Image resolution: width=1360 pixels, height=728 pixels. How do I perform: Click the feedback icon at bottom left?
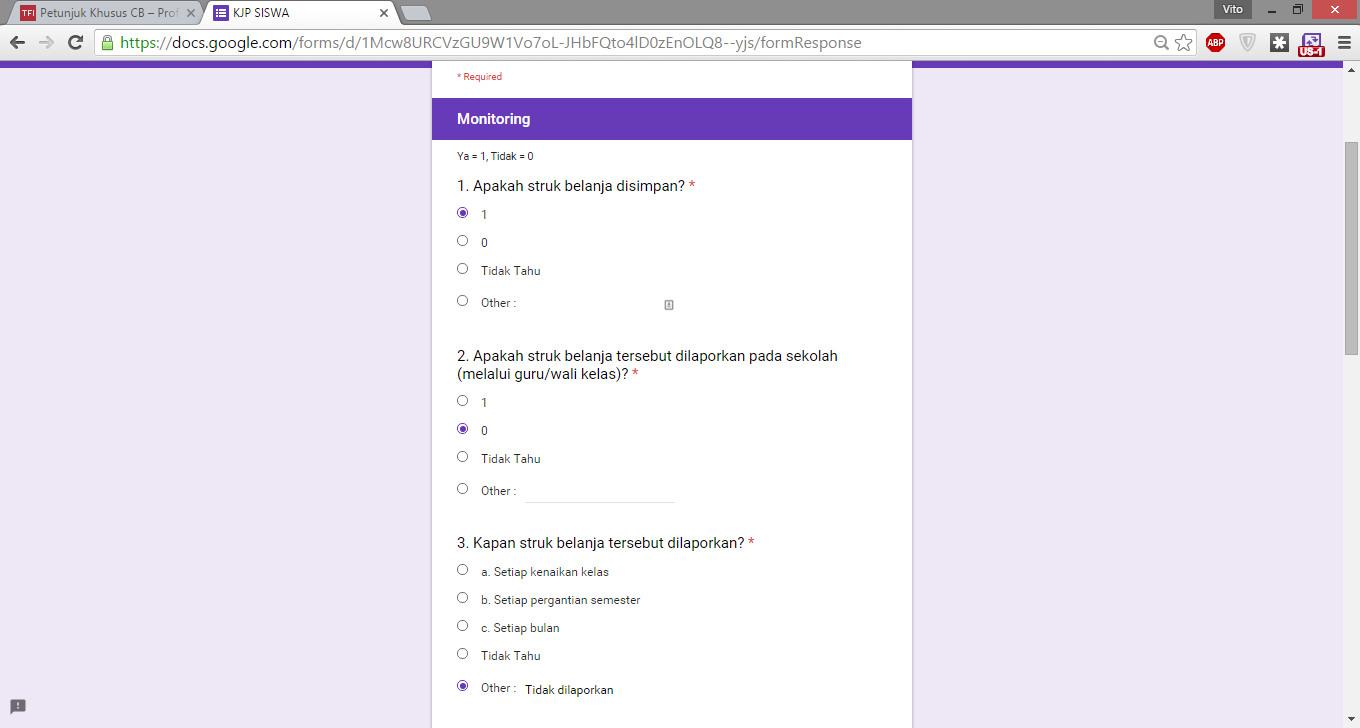pyautogui.click(x=18, y=706)
